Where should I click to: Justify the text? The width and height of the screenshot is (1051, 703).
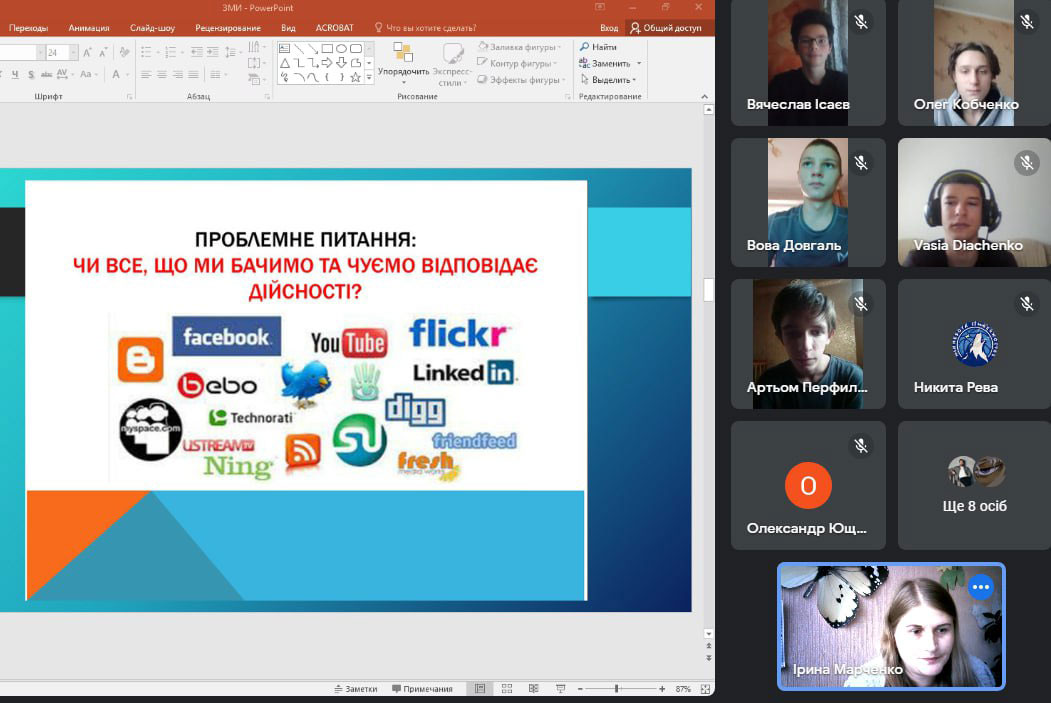click(194, 74)
